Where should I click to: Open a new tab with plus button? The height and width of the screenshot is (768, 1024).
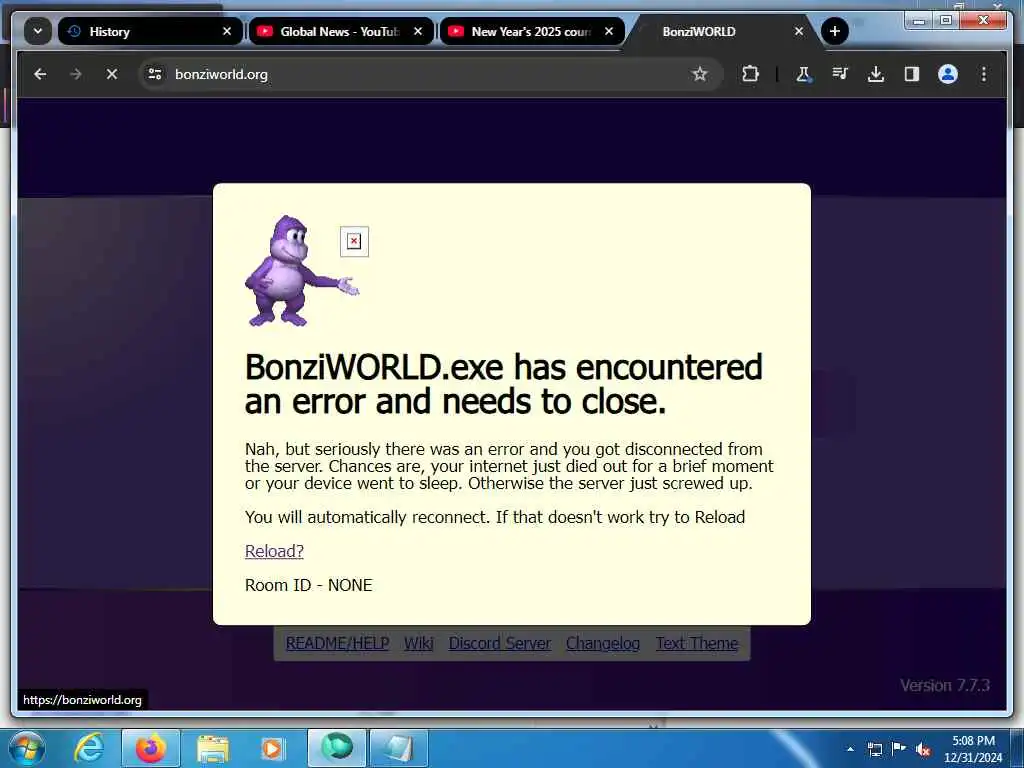pos(835,31)
